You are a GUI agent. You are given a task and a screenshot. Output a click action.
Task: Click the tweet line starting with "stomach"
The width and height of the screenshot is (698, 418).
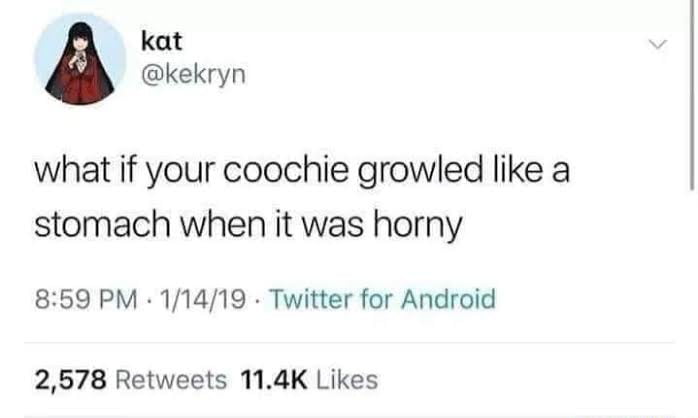click(248, 224)
